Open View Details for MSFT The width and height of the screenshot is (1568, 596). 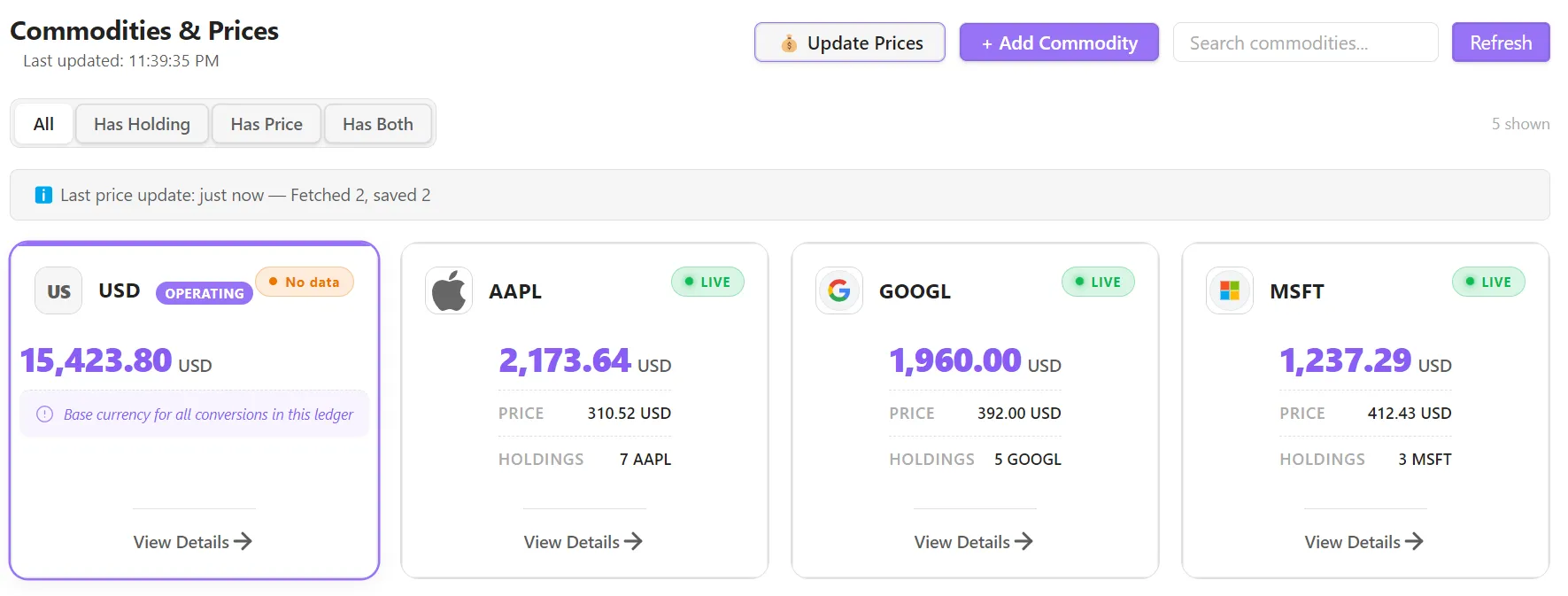pyautogui.click(x=1364, y=541)
